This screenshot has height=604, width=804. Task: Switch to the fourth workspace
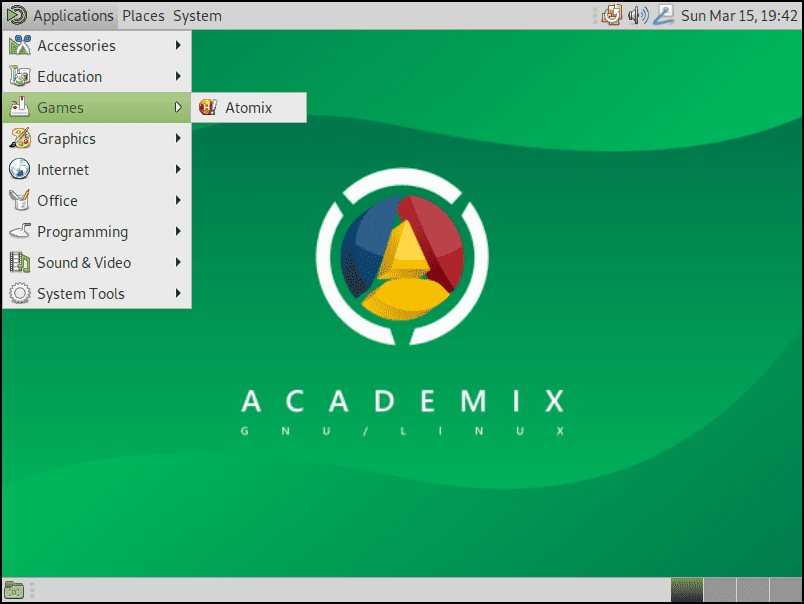(x=786, y=590)
